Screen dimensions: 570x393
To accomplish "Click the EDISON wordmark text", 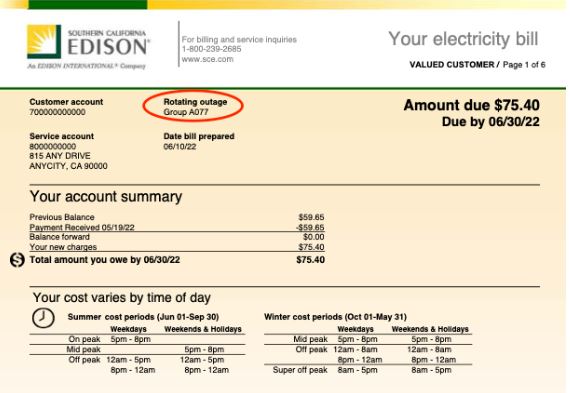I will pyautogui.click(x=108, y=47).
